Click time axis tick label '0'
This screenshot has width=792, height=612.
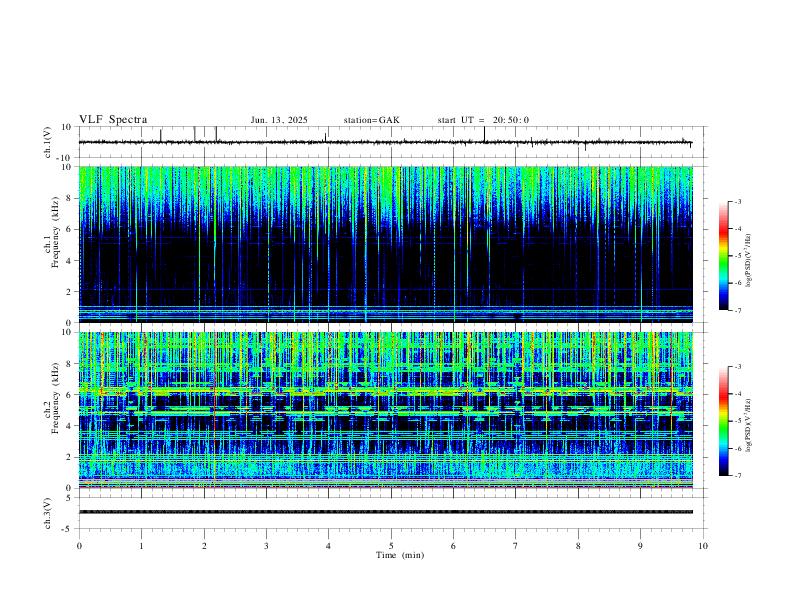(79, 546)
